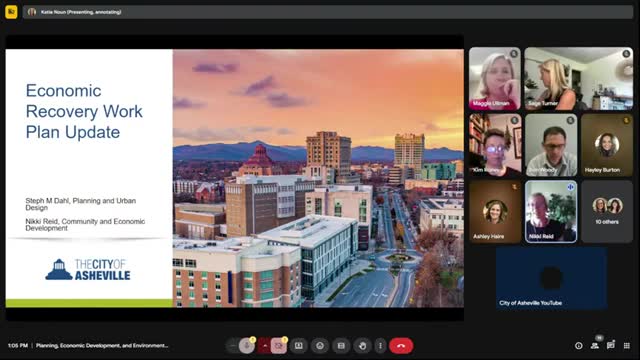Click the yellow presentation icon at top-left
640x360 pixels.
(11, 12)
